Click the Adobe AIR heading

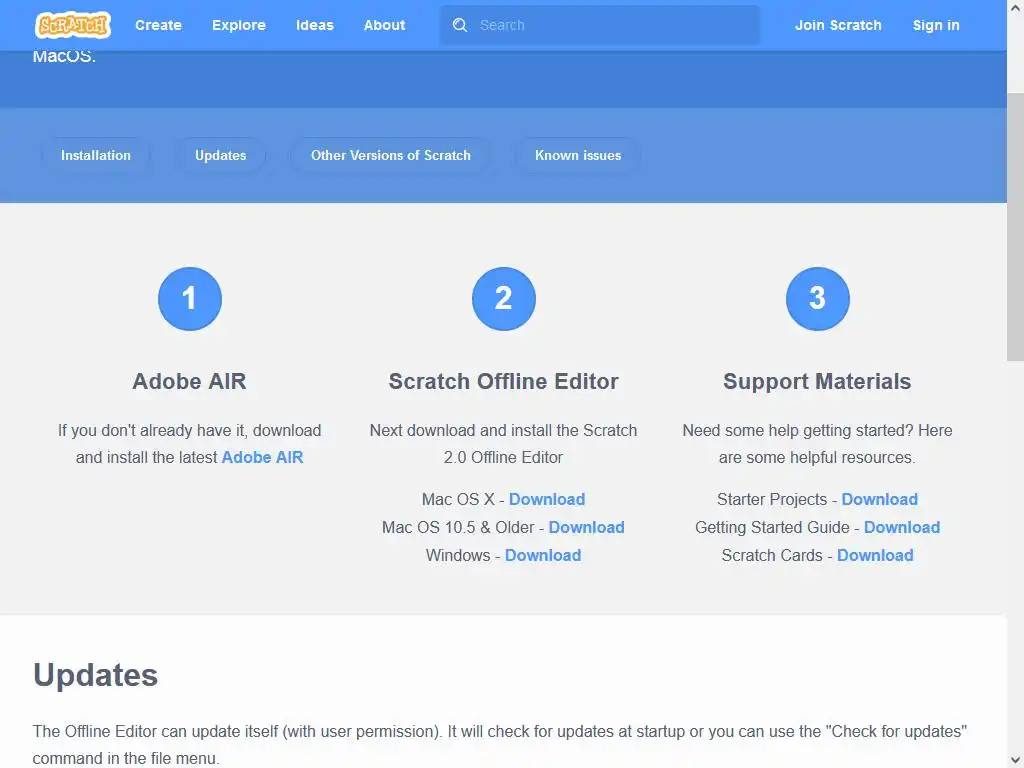coord(189,381)
